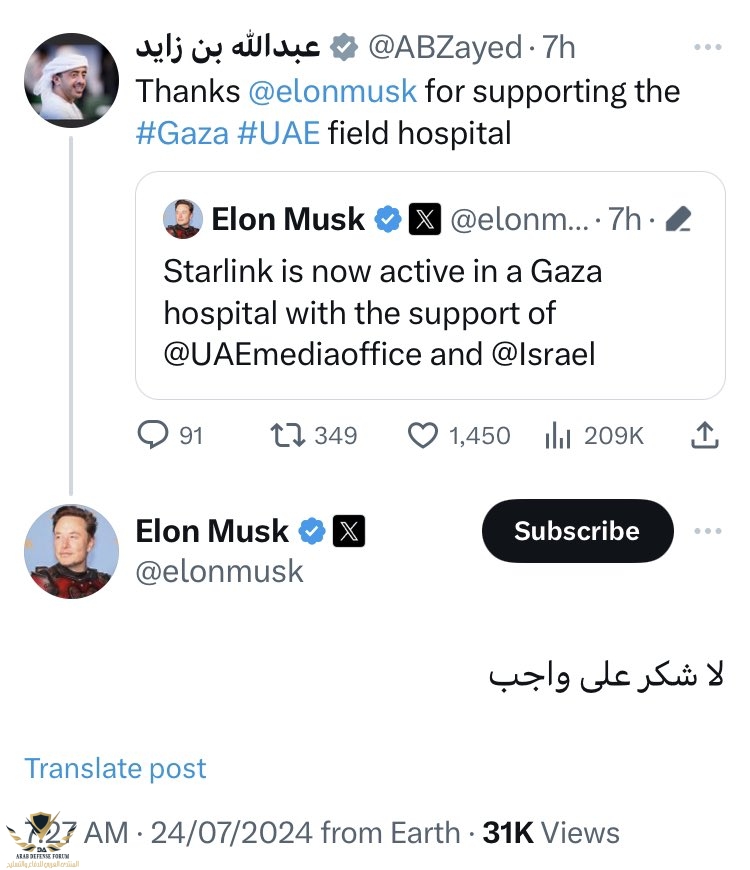The width and height of the screenshot is (750, 870).
Task: Open ABZayed profile picture
Action: click(x=71, y=81)
